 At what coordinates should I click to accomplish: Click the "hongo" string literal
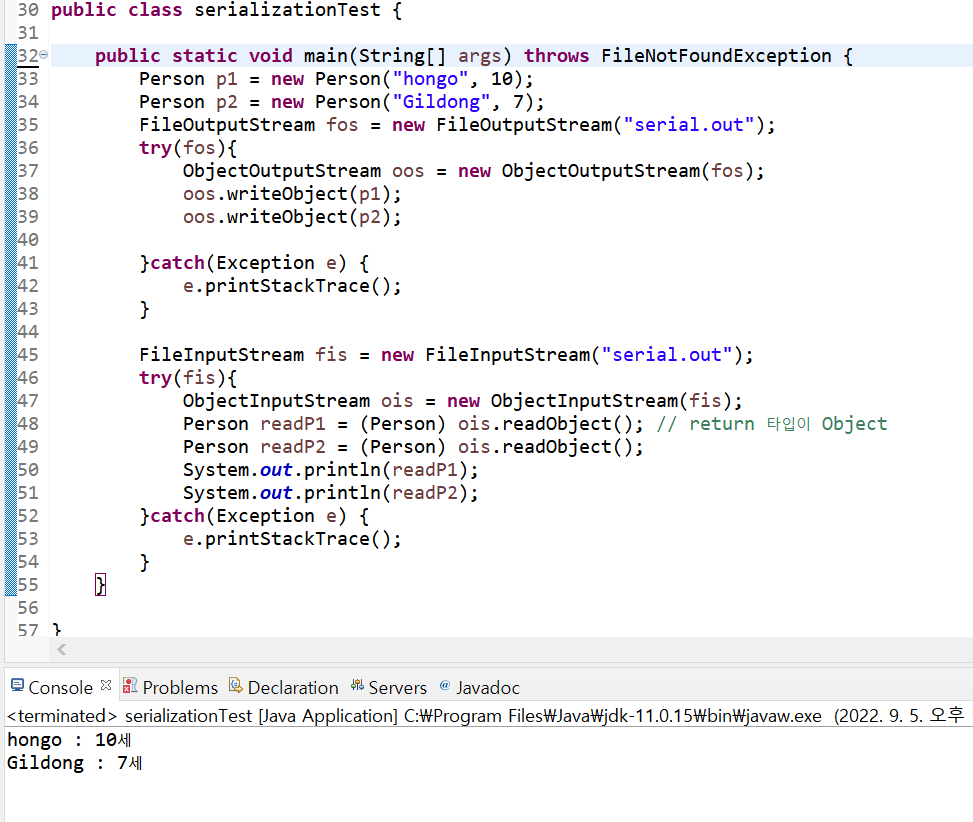point(431,79)
